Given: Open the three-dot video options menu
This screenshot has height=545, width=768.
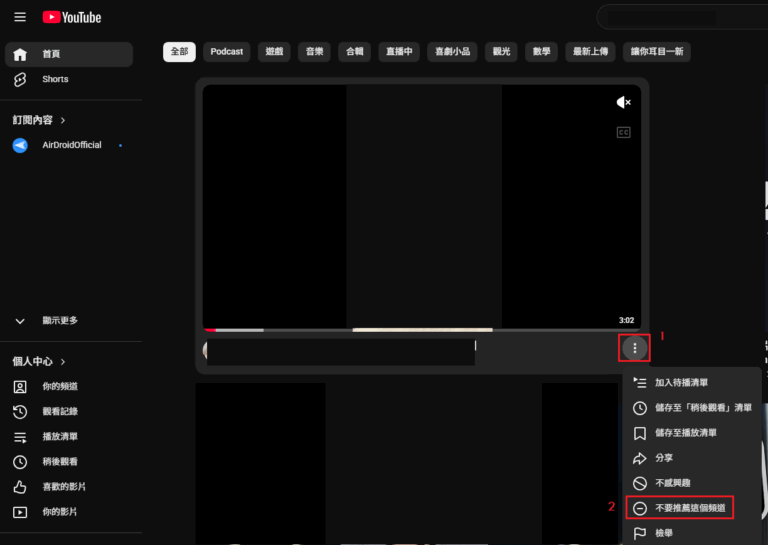Looking at the screenshot, I should pos(635,348).
